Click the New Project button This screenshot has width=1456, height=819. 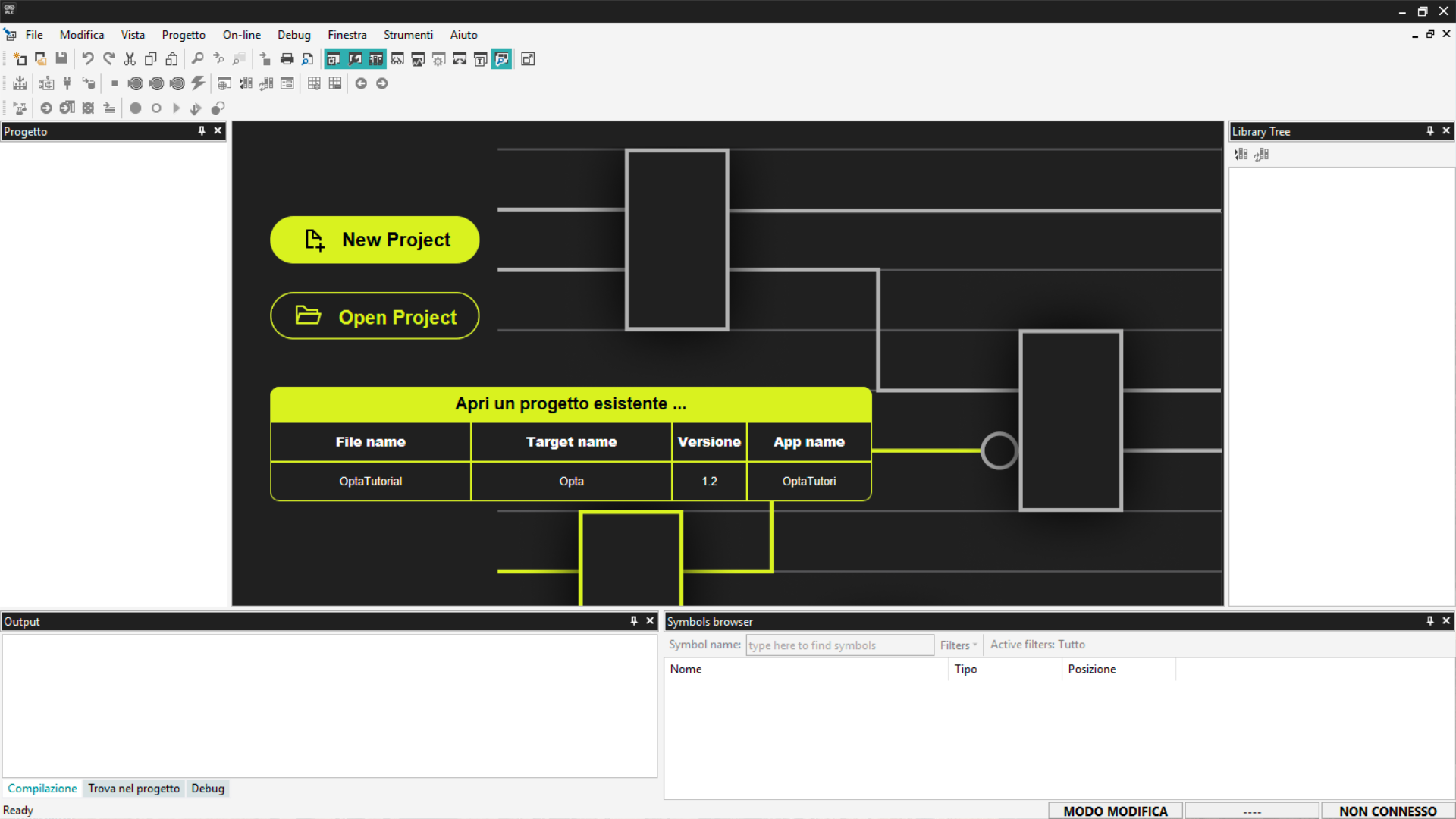375,240
